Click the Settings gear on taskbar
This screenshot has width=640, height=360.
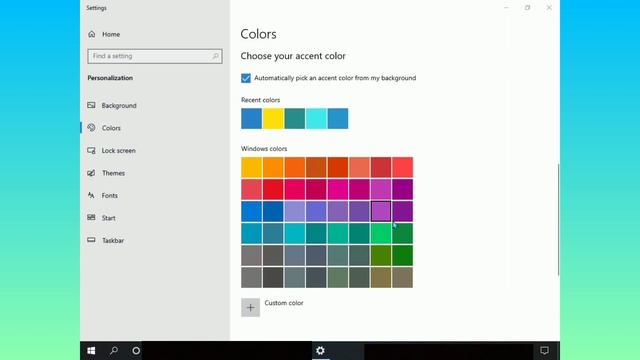pos(321,351)
